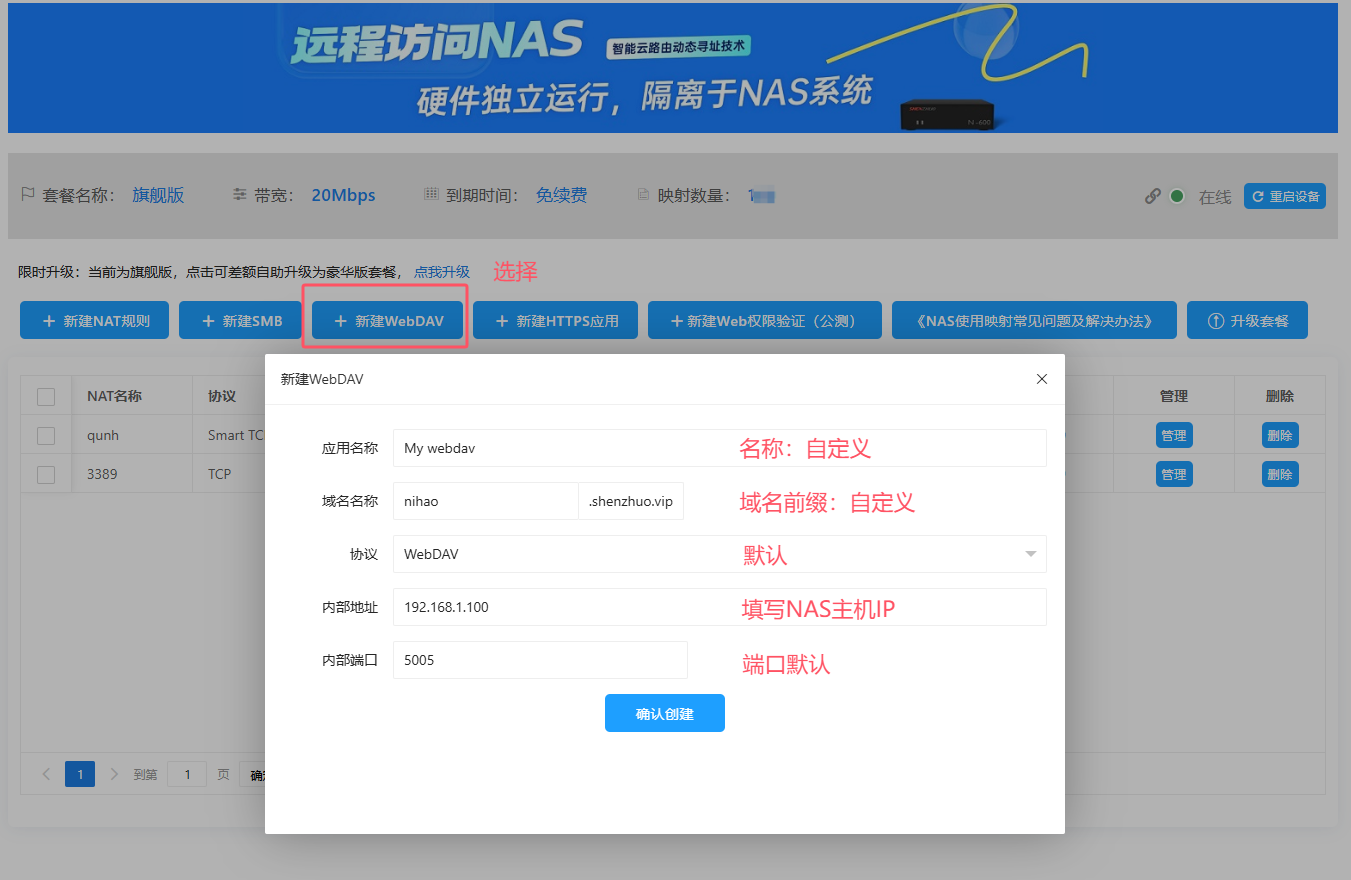
Task: Click the 新建HTTPS应用 button
Action: pyautogui.click(x=555, y=321)
